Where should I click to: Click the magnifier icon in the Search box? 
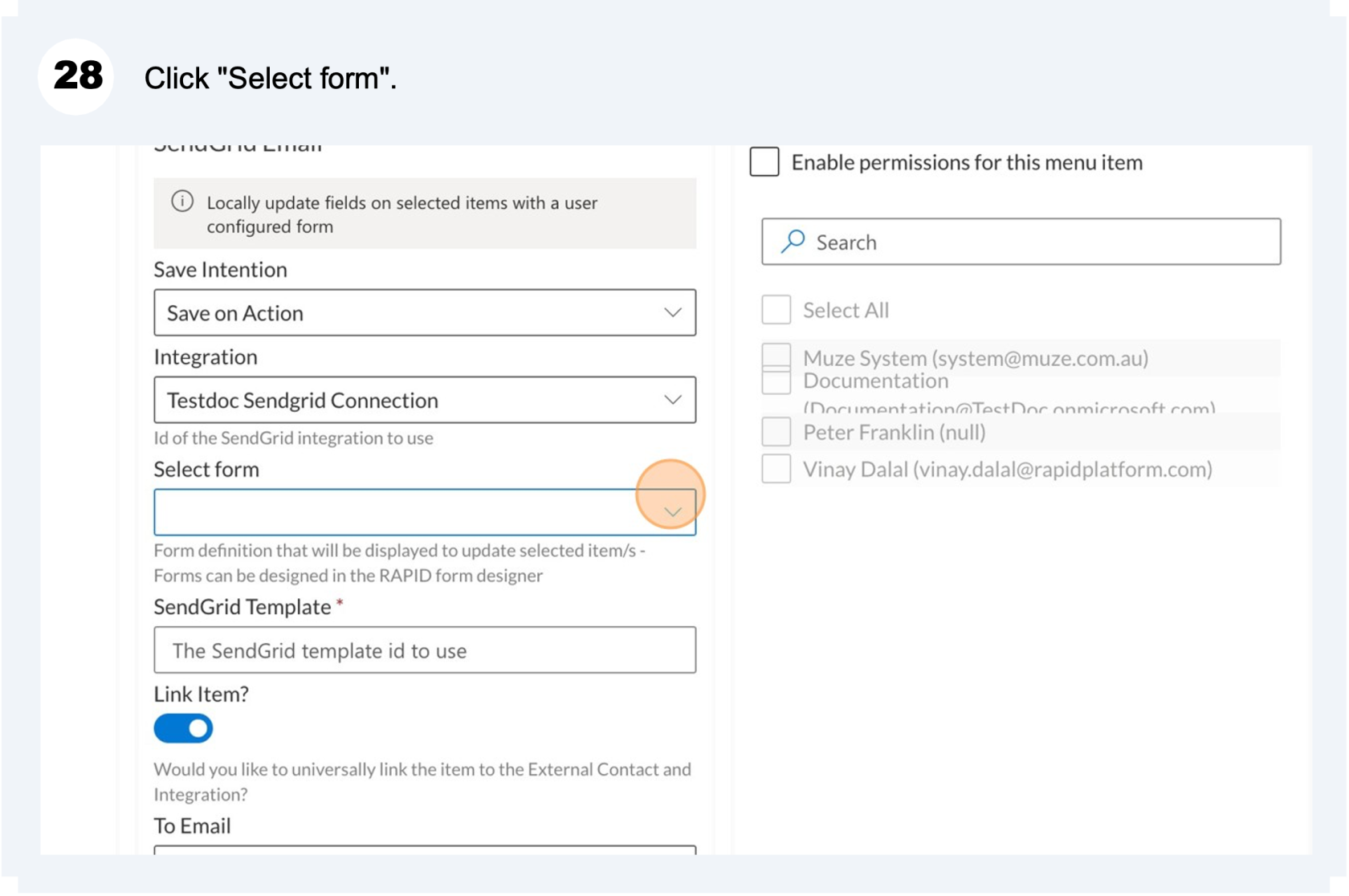click(793, 241)
